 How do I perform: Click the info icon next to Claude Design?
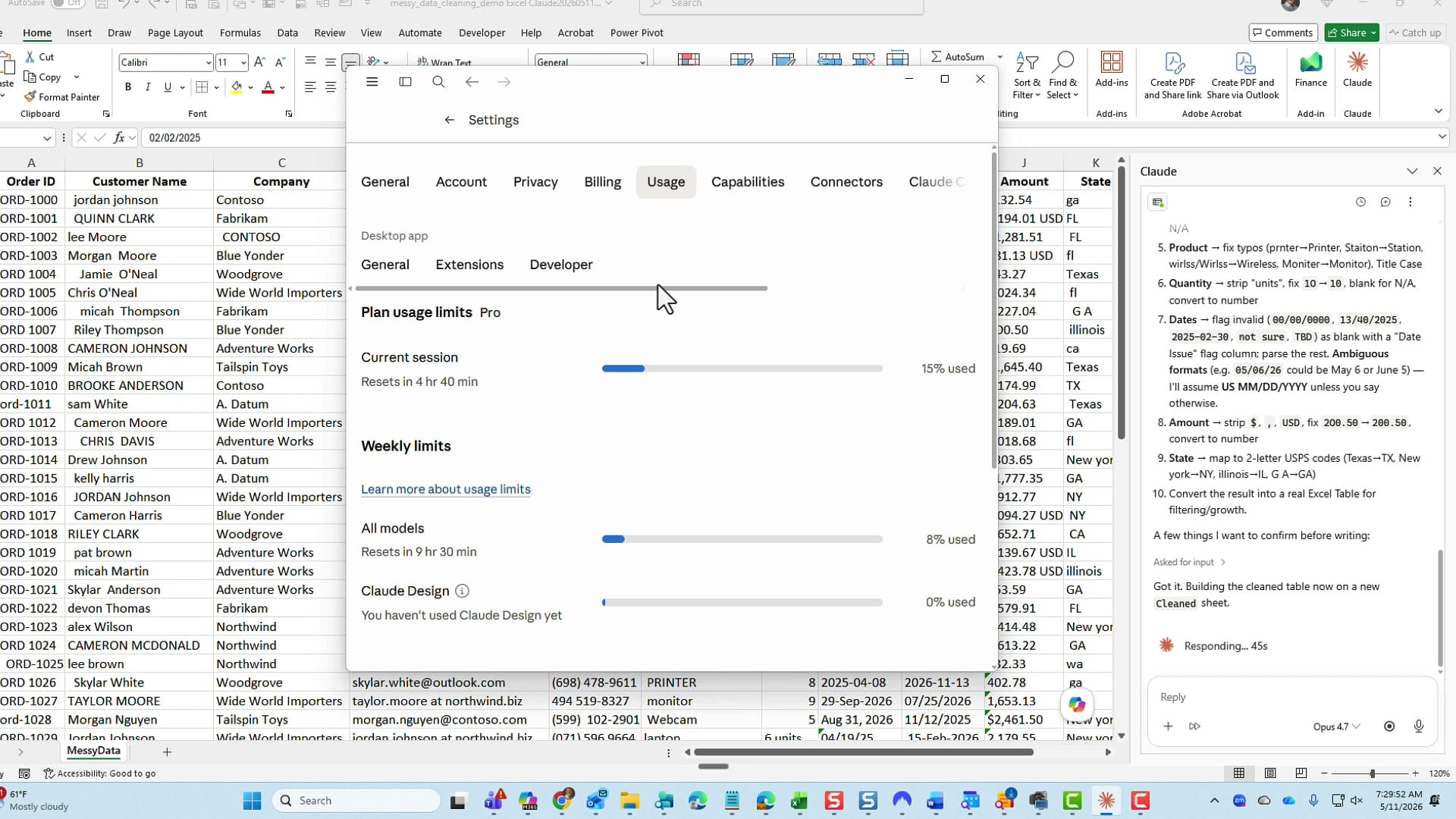pos(462,591)
